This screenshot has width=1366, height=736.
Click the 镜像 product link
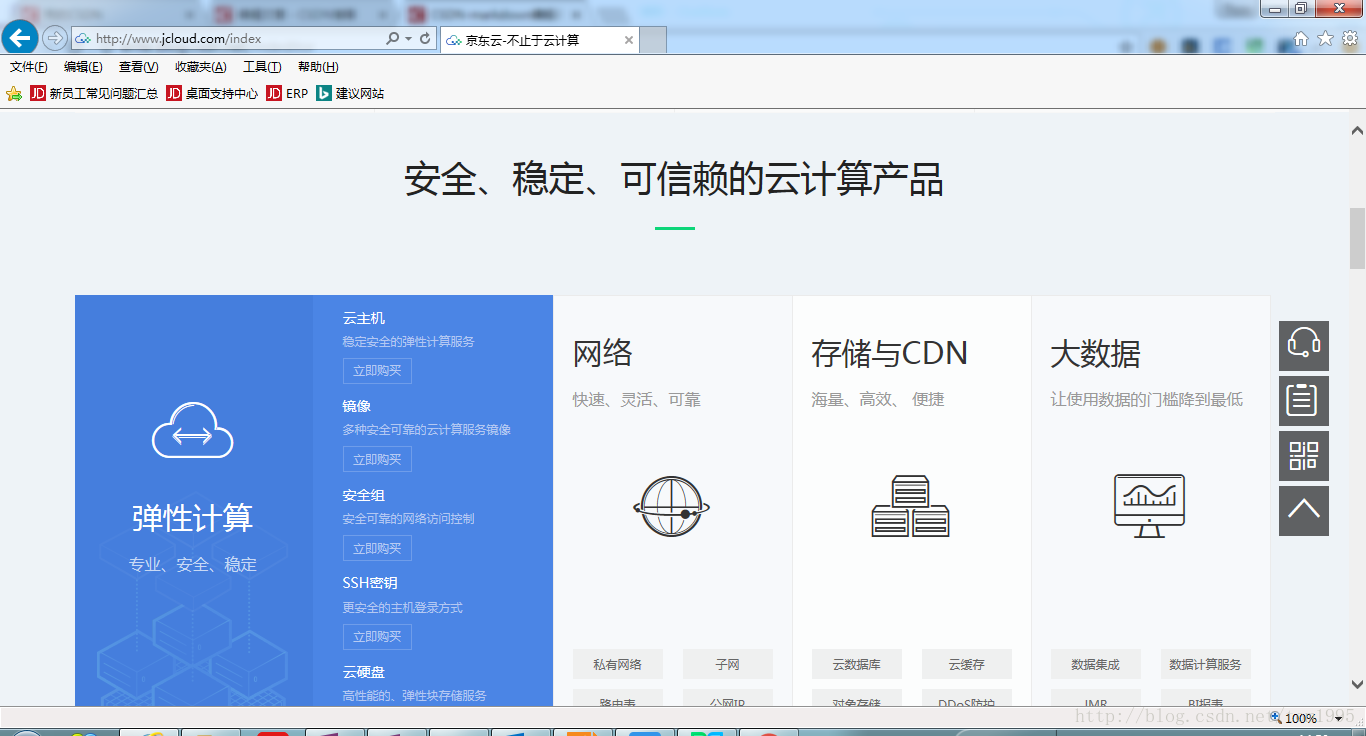pos(357,406)
